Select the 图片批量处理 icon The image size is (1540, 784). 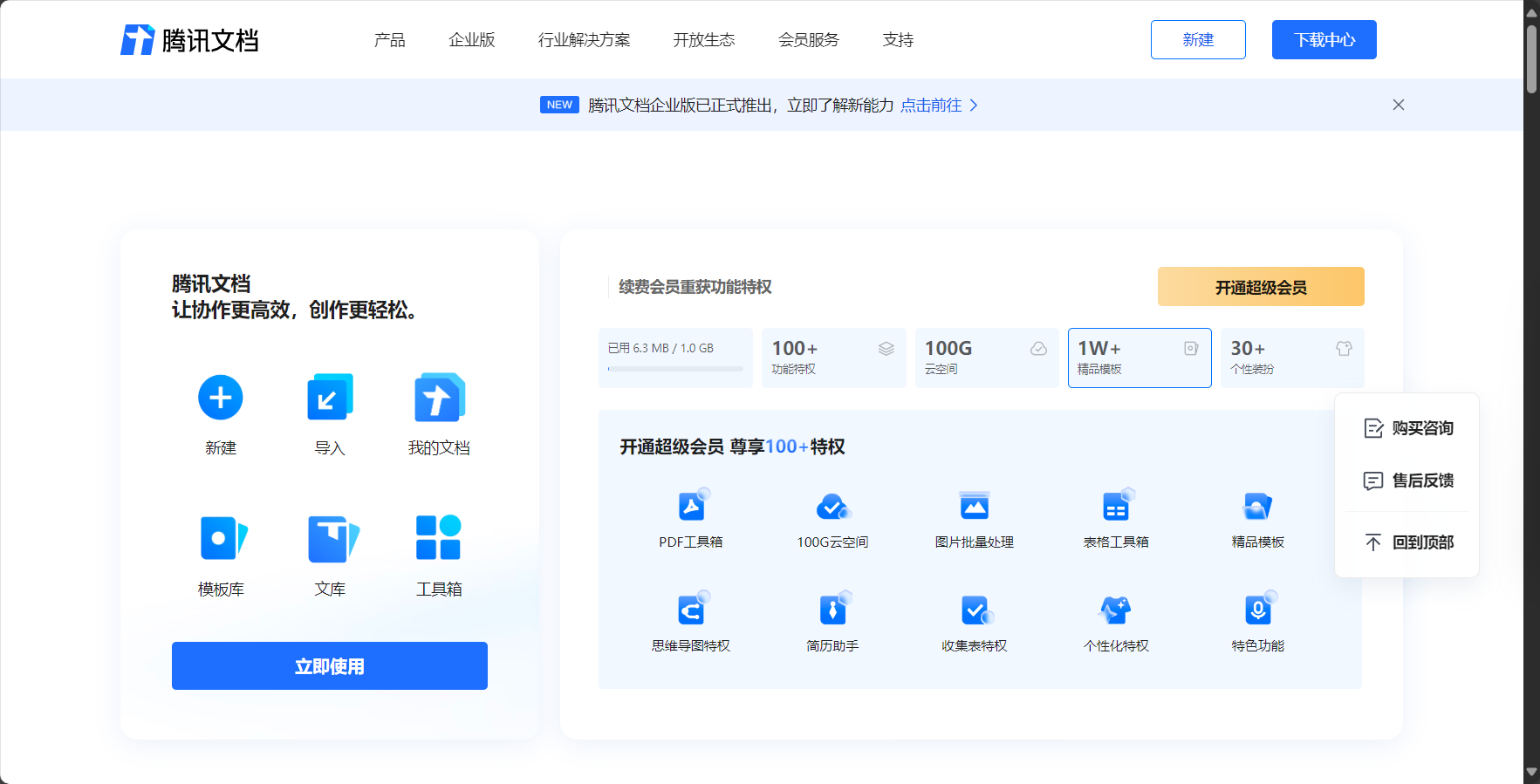click(x=975, y=507)
